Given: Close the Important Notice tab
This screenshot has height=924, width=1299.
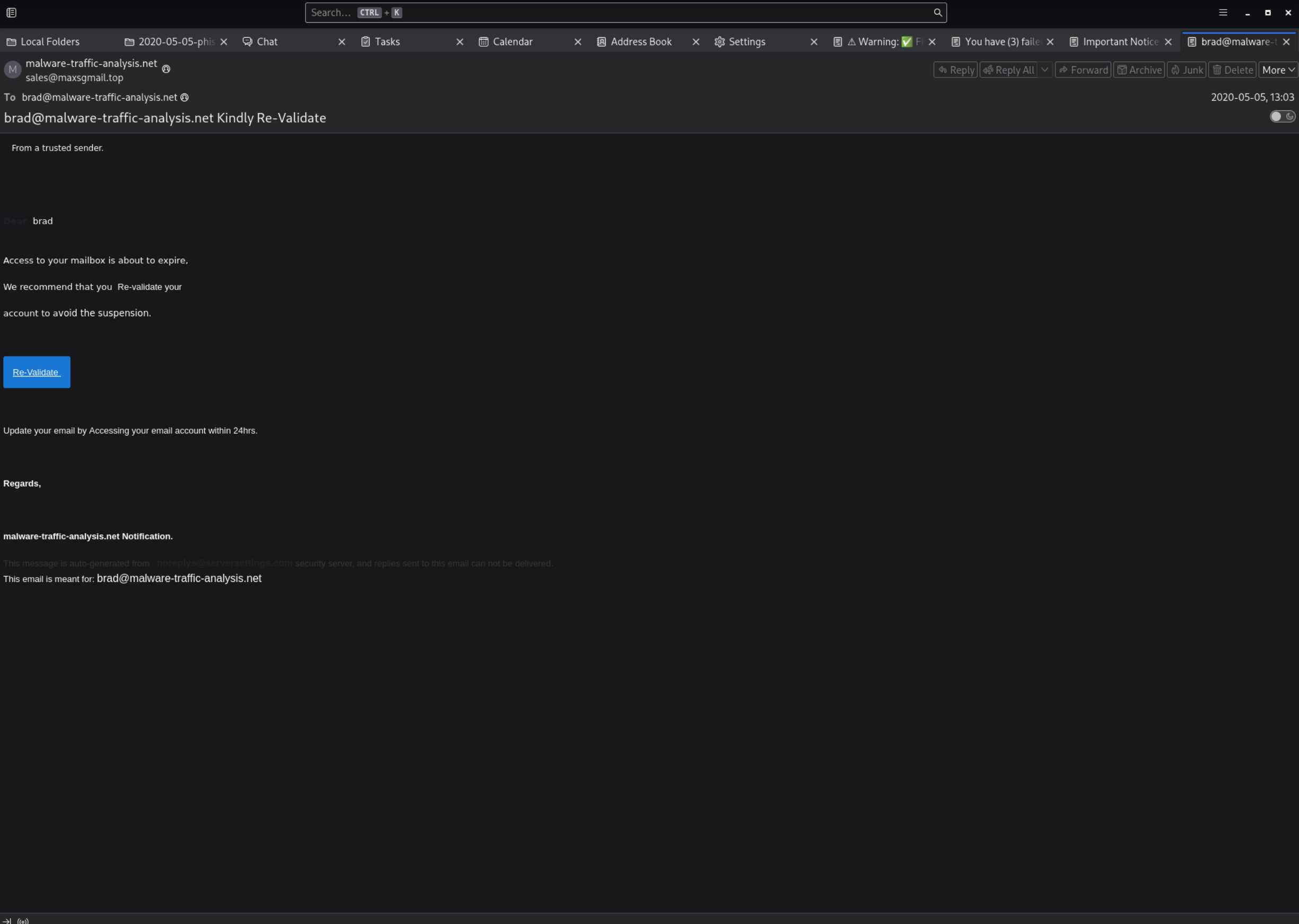Looking at the screenshot, I should (1168, 41).
